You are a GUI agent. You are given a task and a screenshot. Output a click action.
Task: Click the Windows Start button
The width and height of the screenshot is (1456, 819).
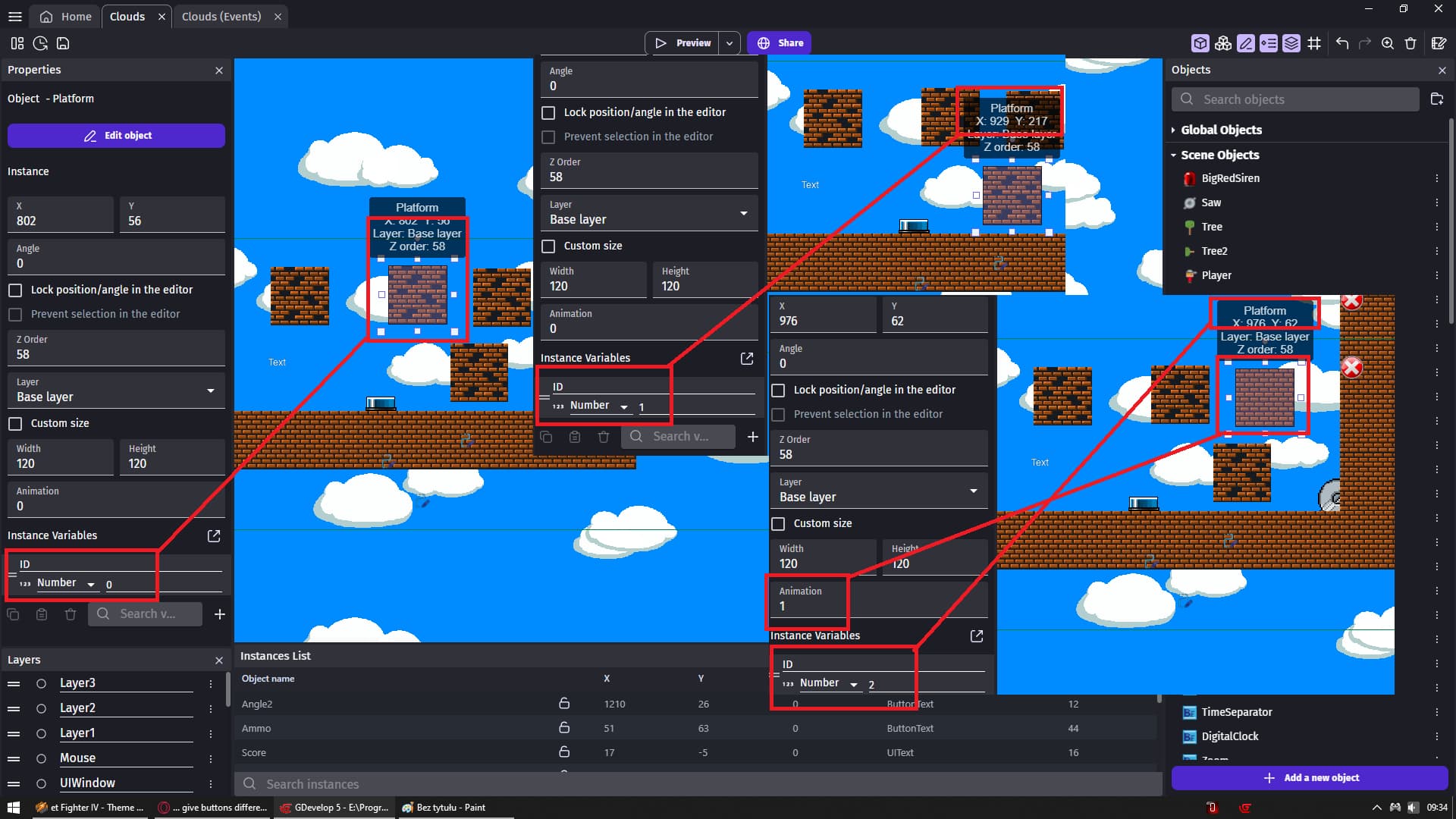pyautogui.click(x=14, y=808)
